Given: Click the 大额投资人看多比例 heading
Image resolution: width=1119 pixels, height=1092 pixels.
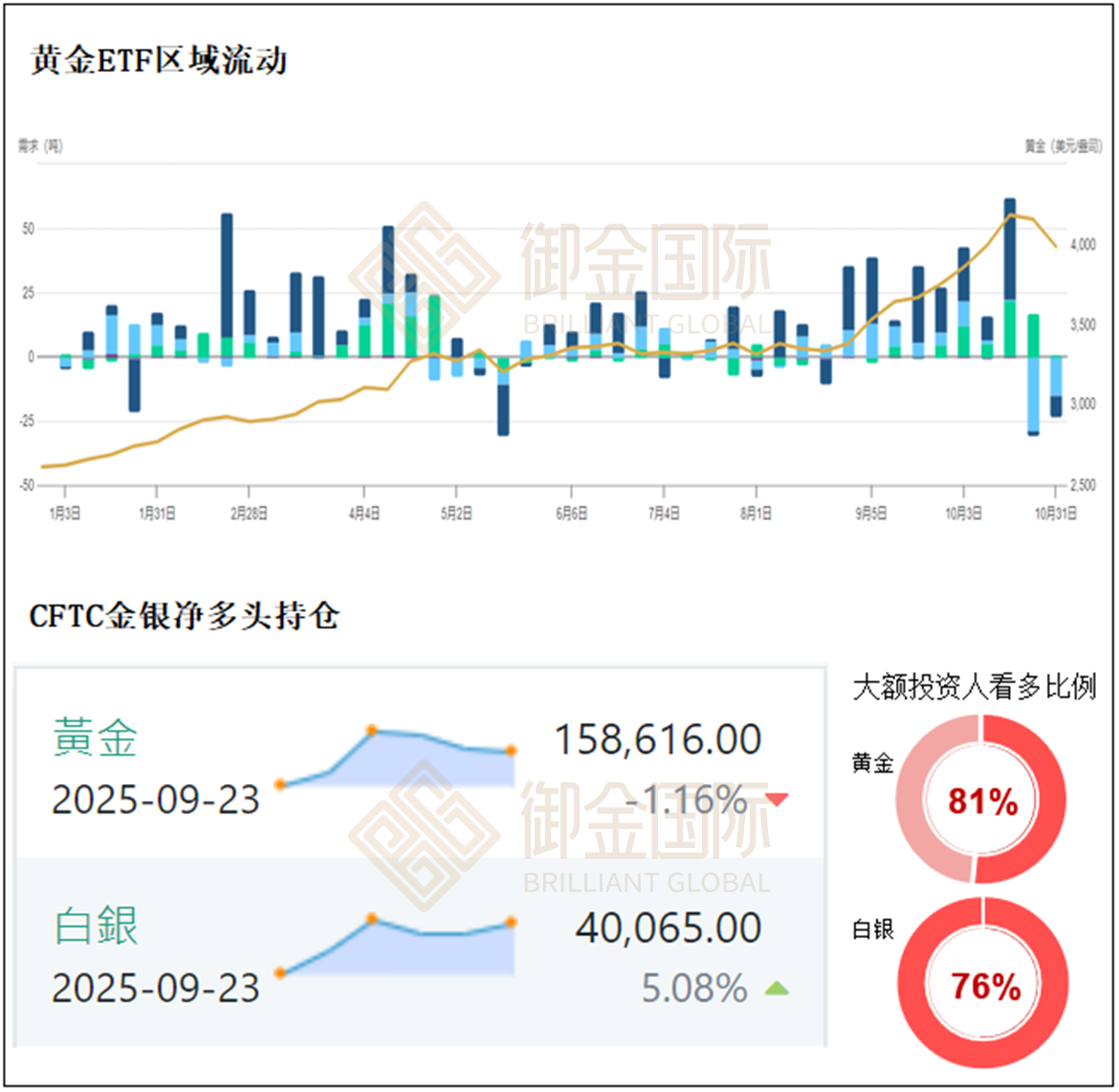Looking at the screenshot, I should pyautogui.click(x=974, y=687).
